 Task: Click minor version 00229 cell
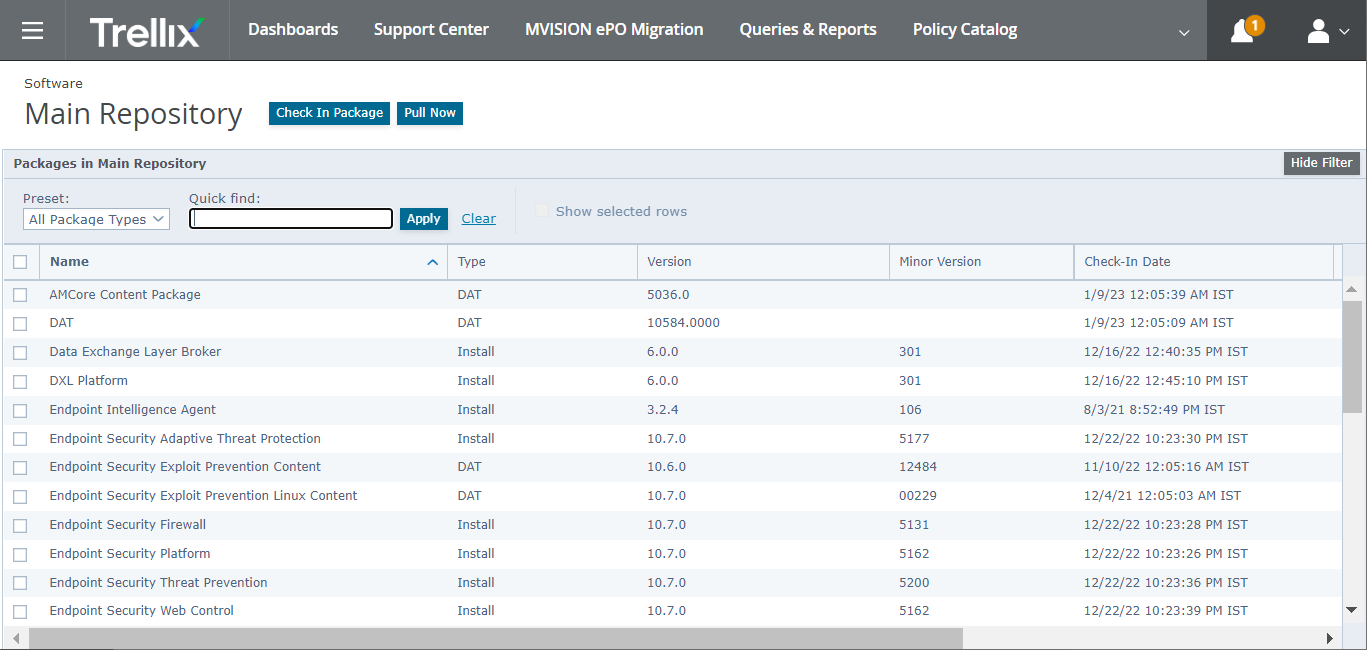(917, 496)
